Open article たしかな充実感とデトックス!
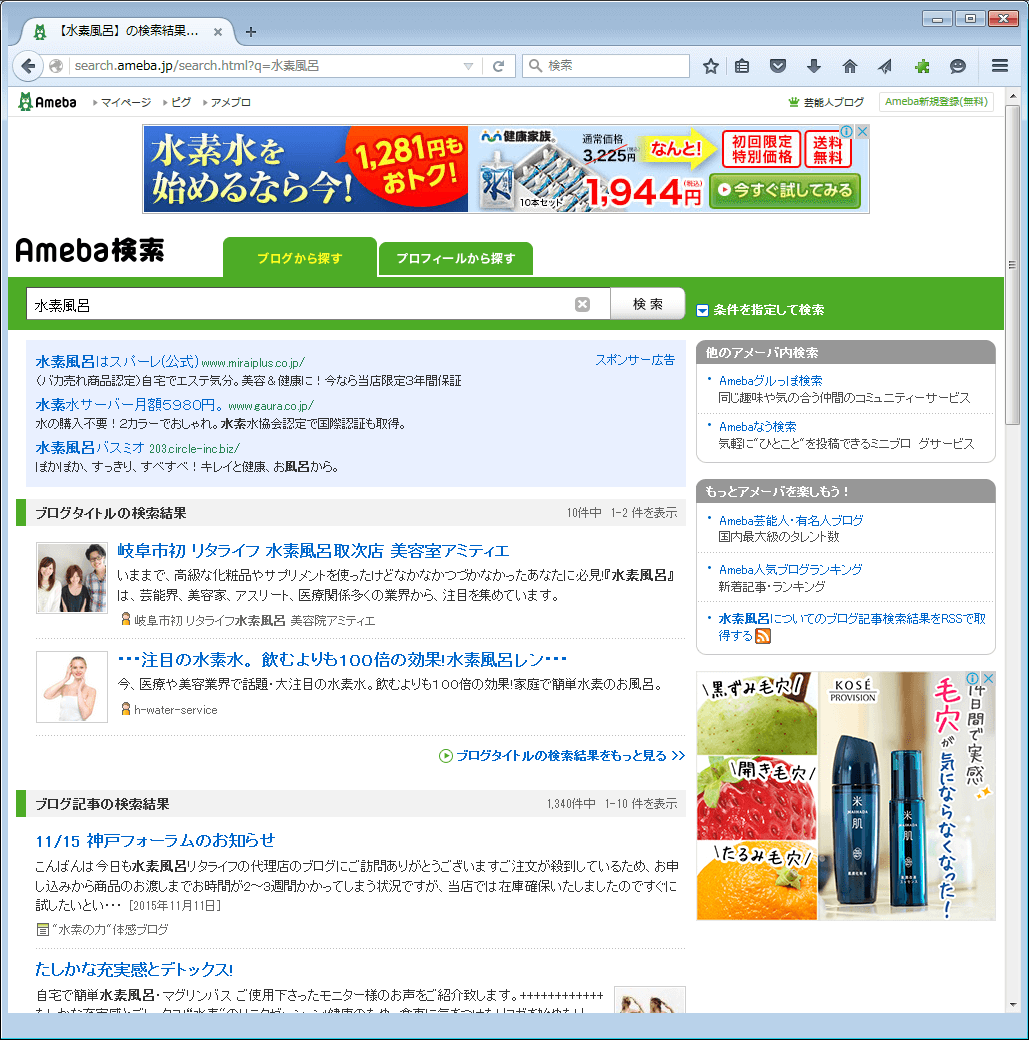Screen dimensions: 1029x1040 pyautogui.click(x=134, y=969)
